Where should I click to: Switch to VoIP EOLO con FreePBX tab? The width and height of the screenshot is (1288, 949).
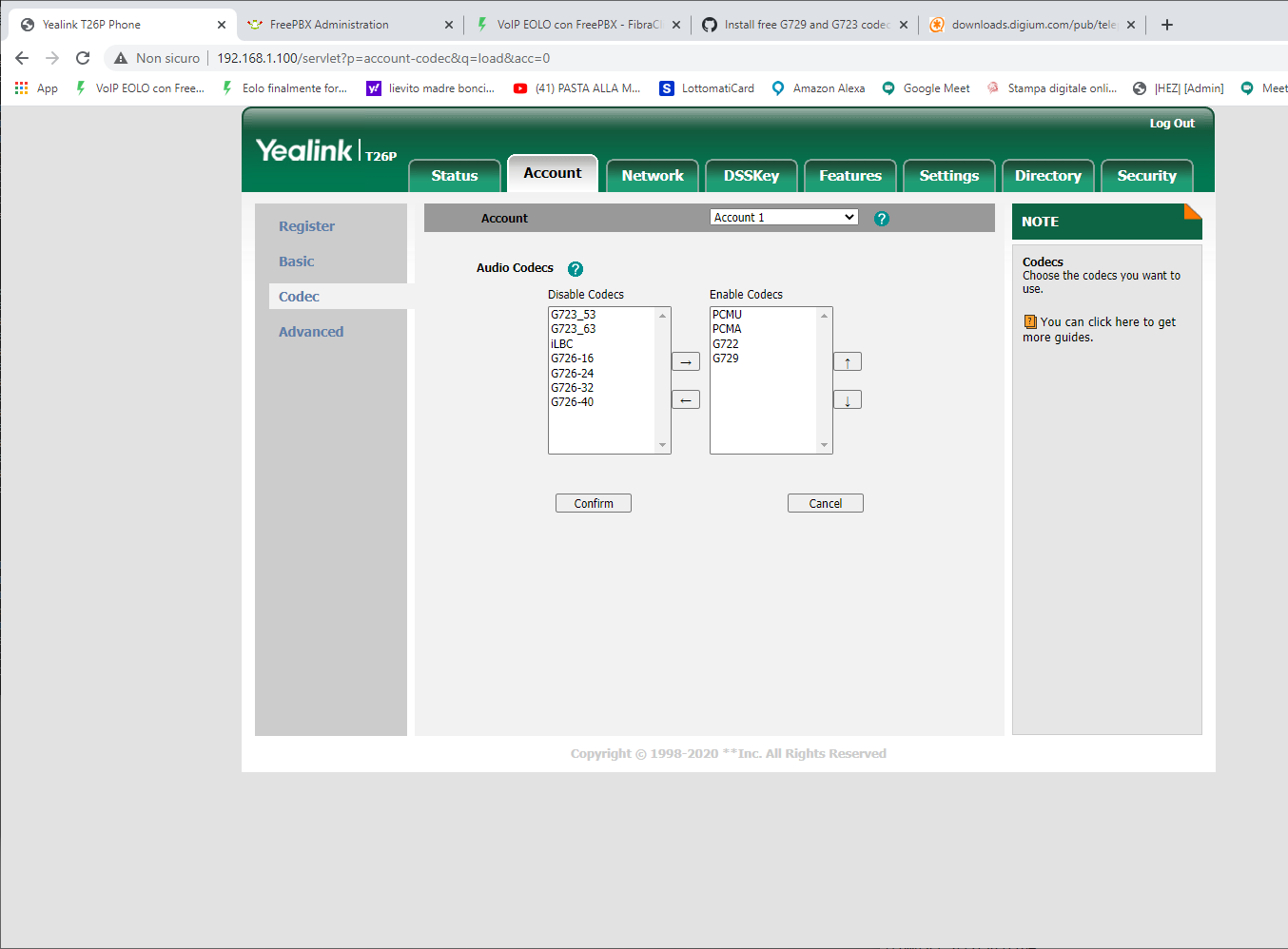(579, 25)
